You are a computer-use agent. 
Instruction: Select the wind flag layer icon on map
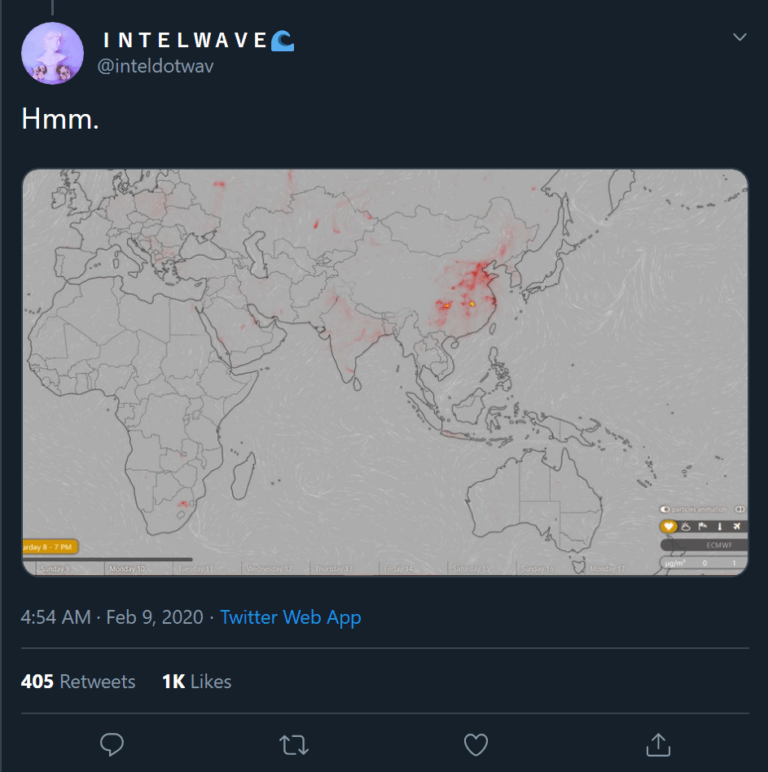pyautogui.click(x=703, y=526)
